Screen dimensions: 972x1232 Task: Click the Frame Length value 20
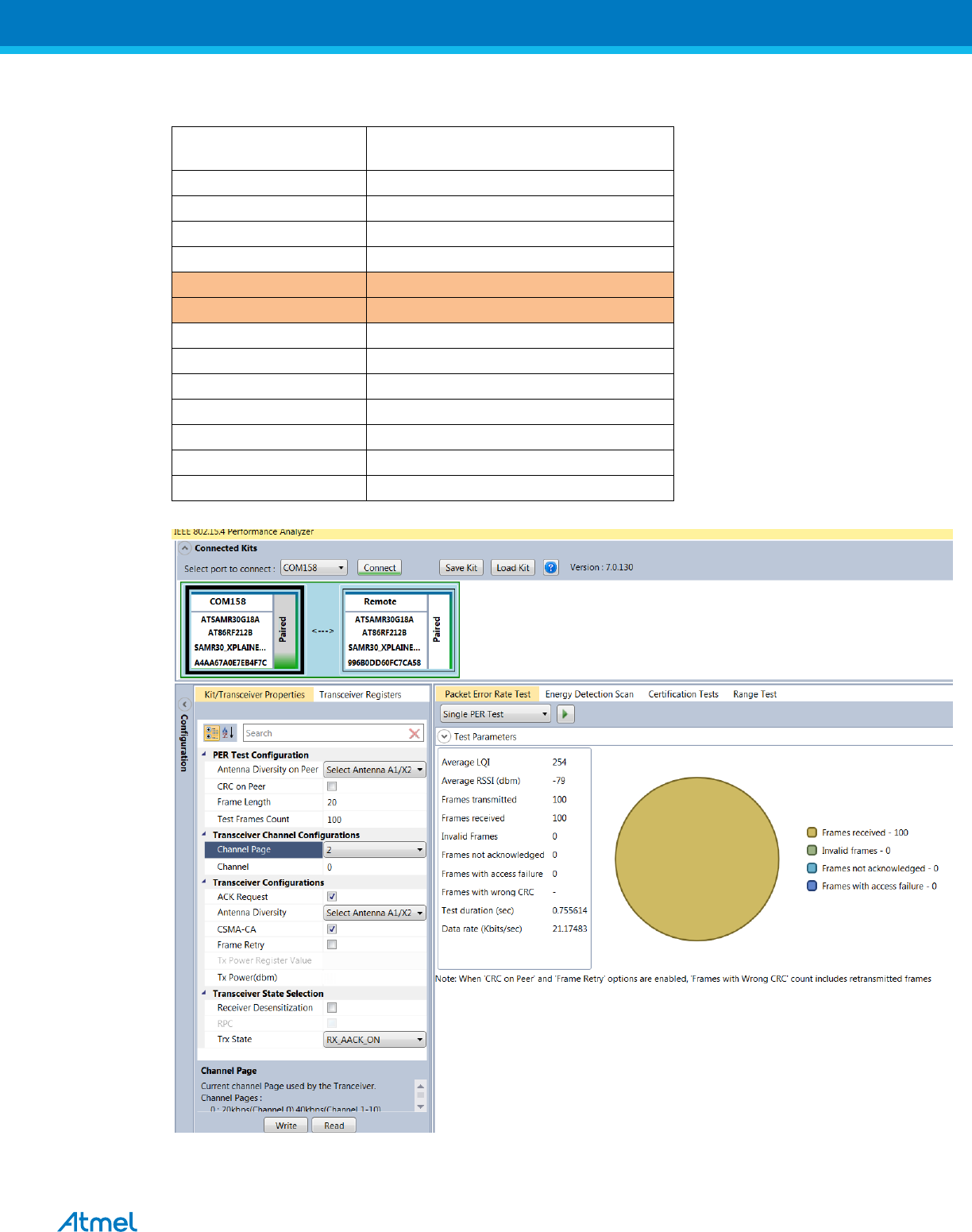(375, 802)
